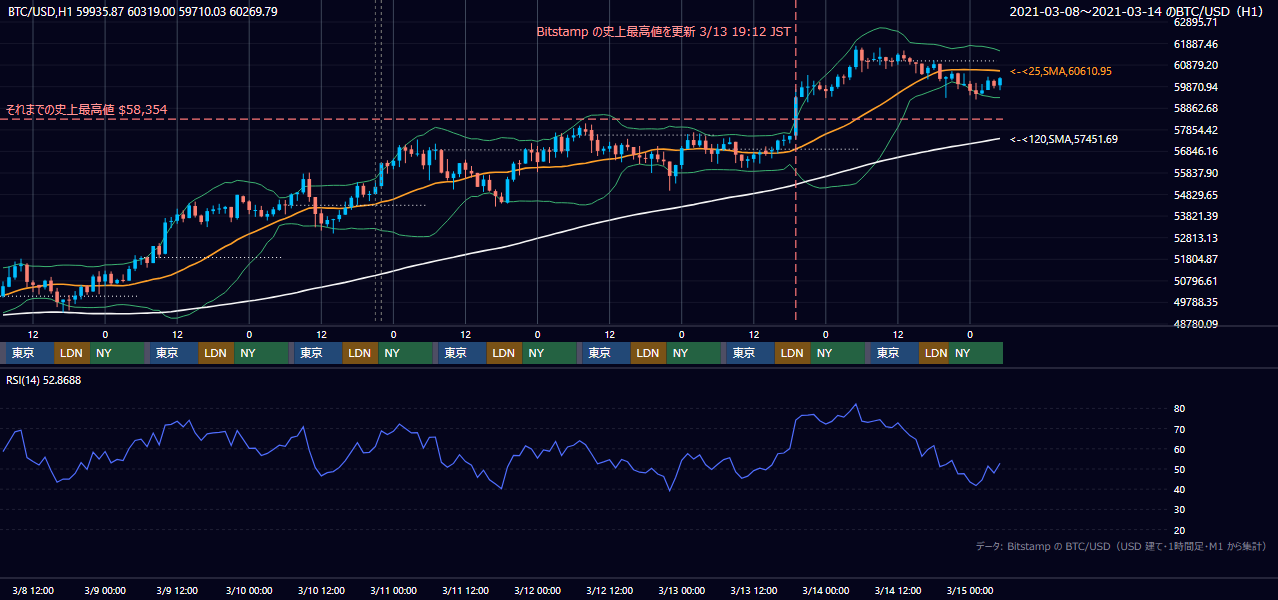Click the RSI axis value 20

[1179, 530]
